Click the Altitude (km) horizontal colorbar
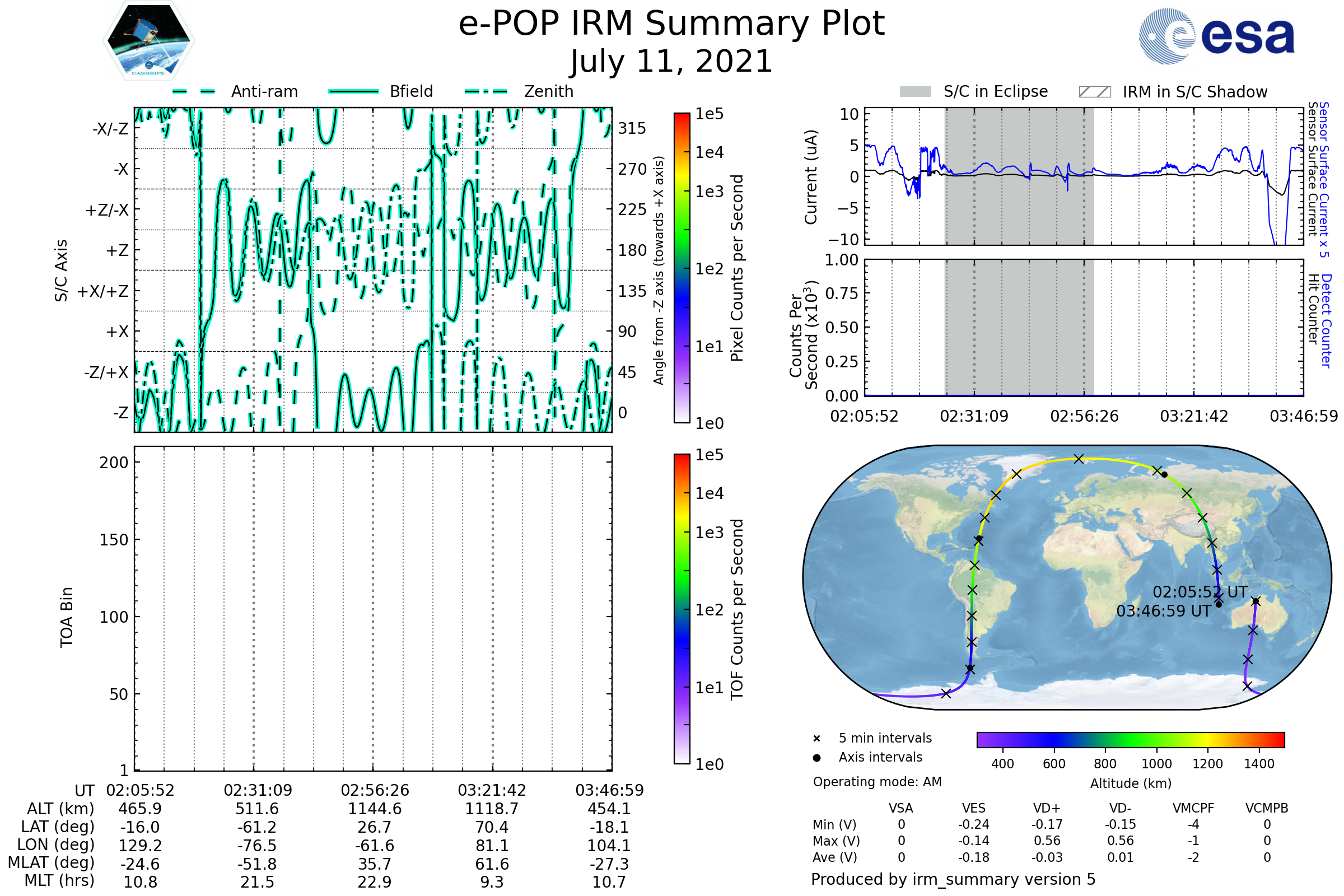The image size is (1344, 896). click(x=1130, y=739)
